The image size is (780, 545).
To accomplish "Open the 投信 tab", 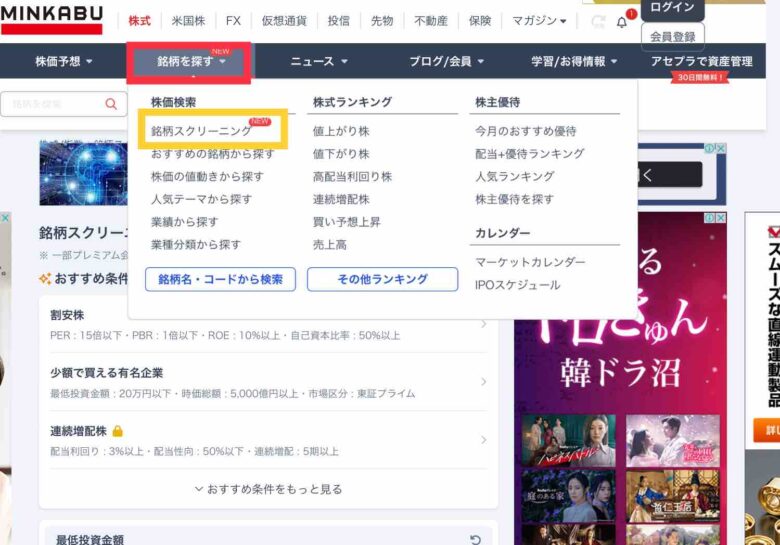I will (338, 21).
